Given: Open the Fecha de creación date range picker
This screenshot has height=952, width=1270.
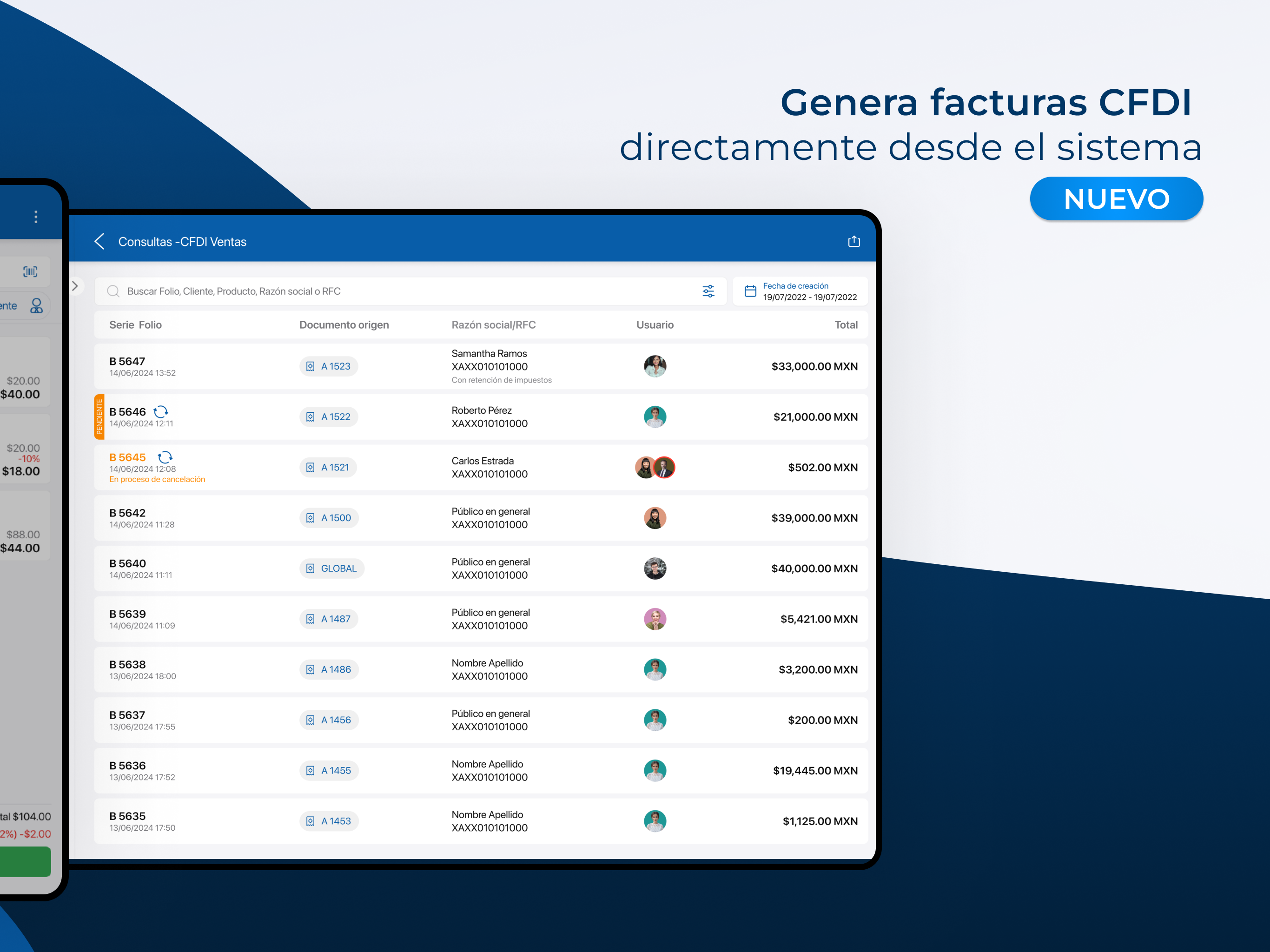Looking at the screenshot, I should (800, 291).
